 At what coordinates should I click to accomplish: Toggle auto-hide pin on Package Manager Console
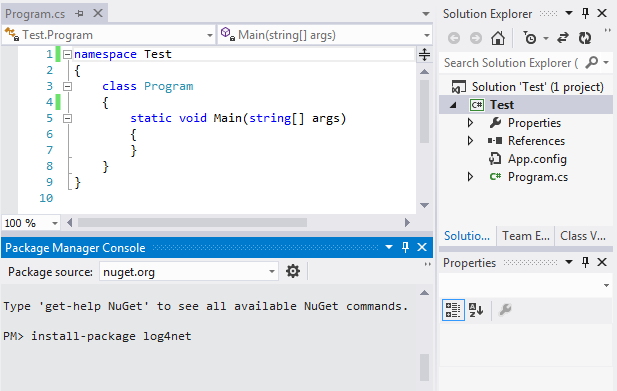click(405, 247)
